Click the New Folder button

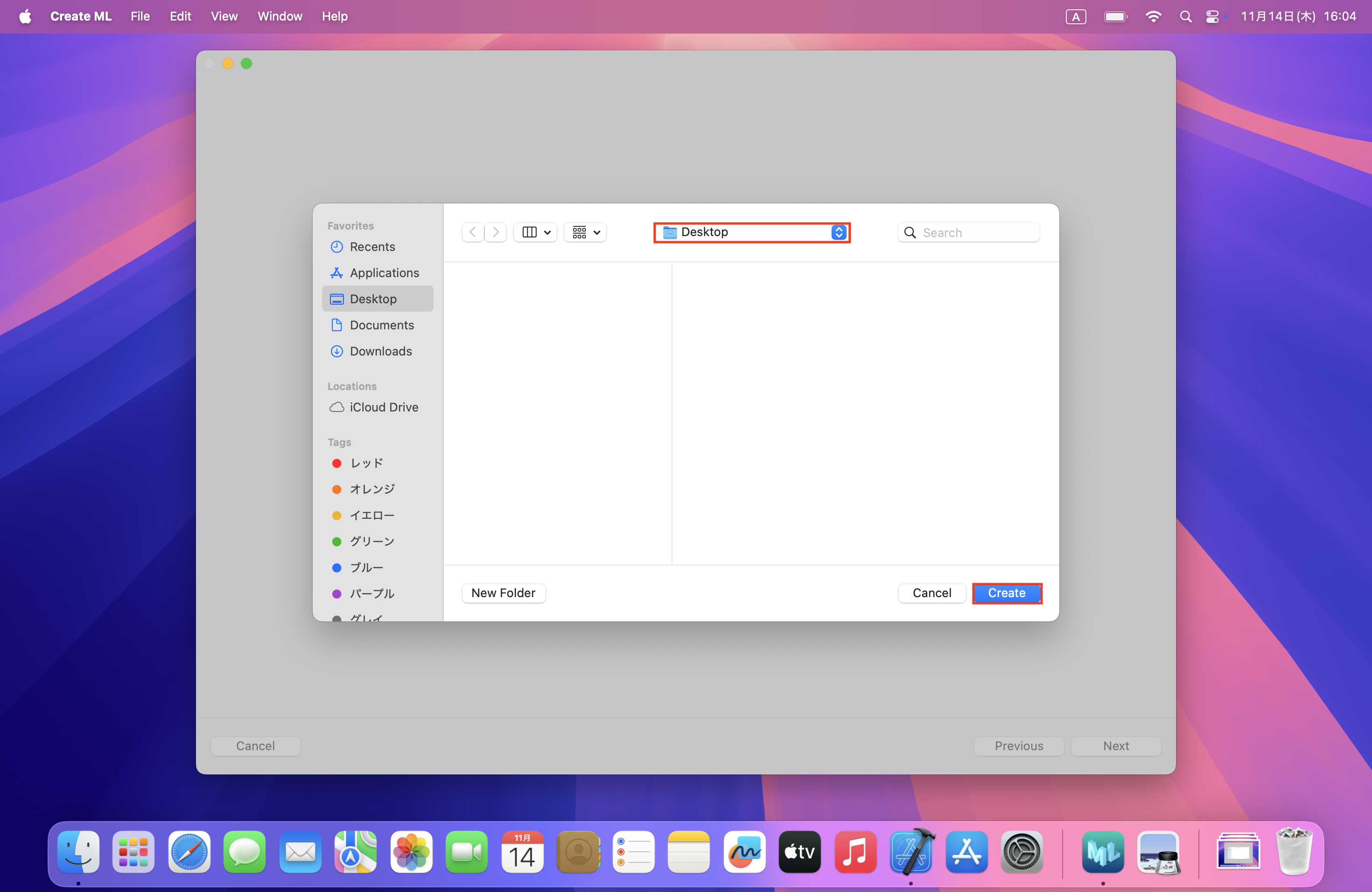click(503, 593)
